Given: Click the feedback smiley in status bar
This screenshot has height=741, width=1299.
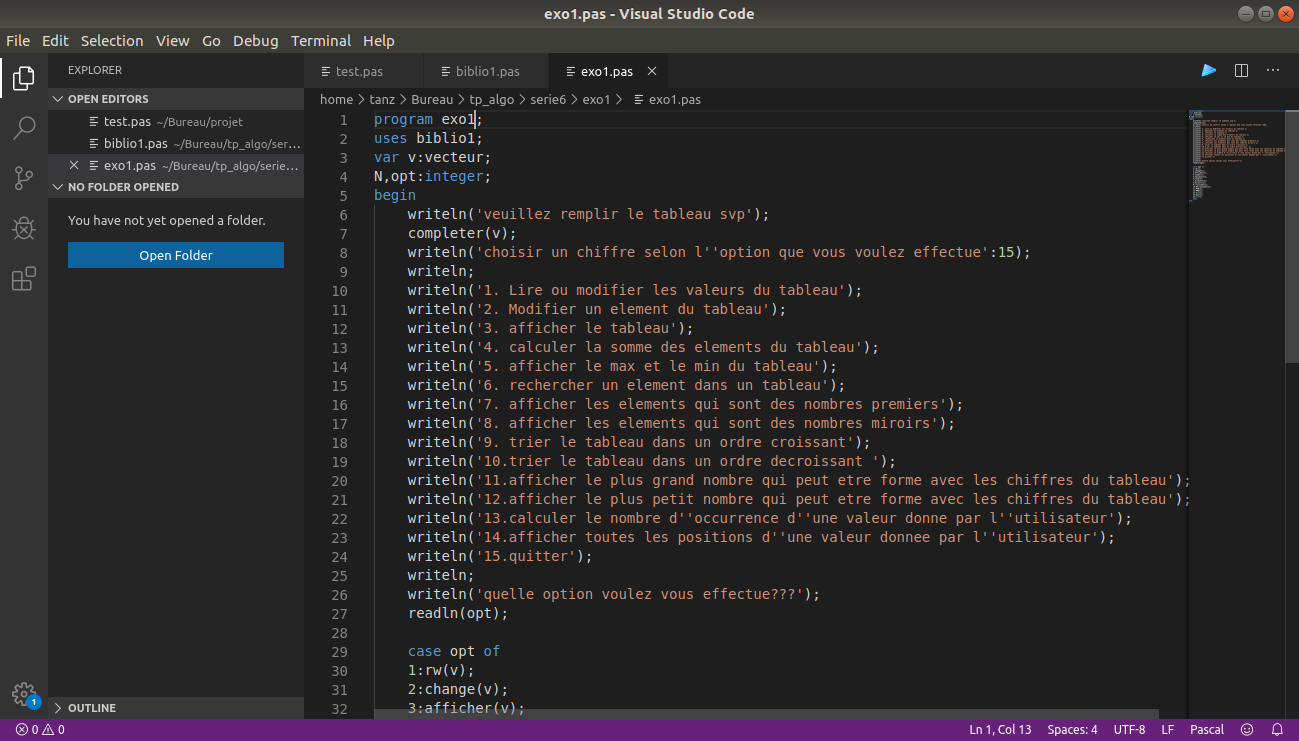Looking at the screenshot, I should (x=1245, y=730).
